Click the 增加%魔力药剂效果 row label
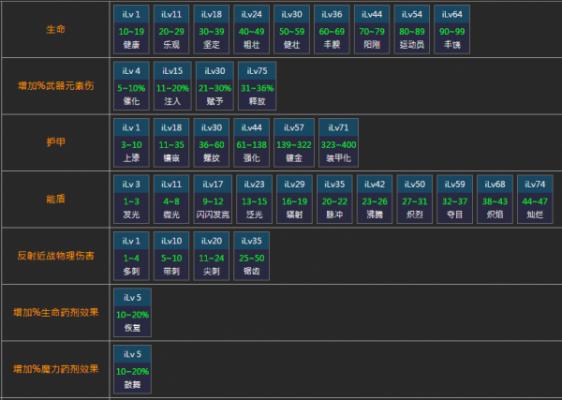 [x=56, y=369]
